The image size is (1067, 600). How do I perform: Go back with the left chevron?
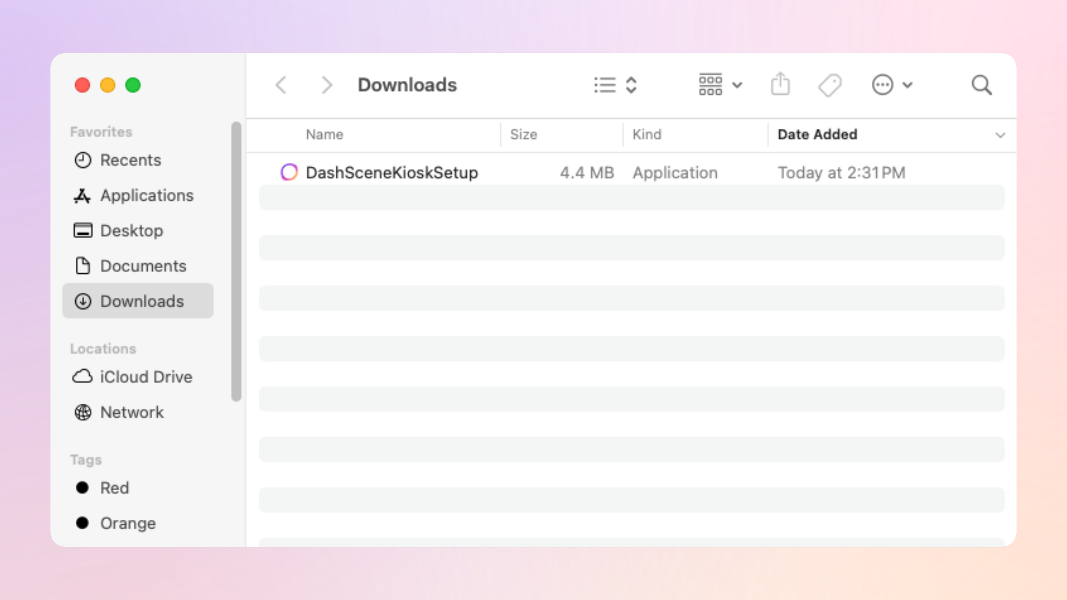[x=281, y=85]
